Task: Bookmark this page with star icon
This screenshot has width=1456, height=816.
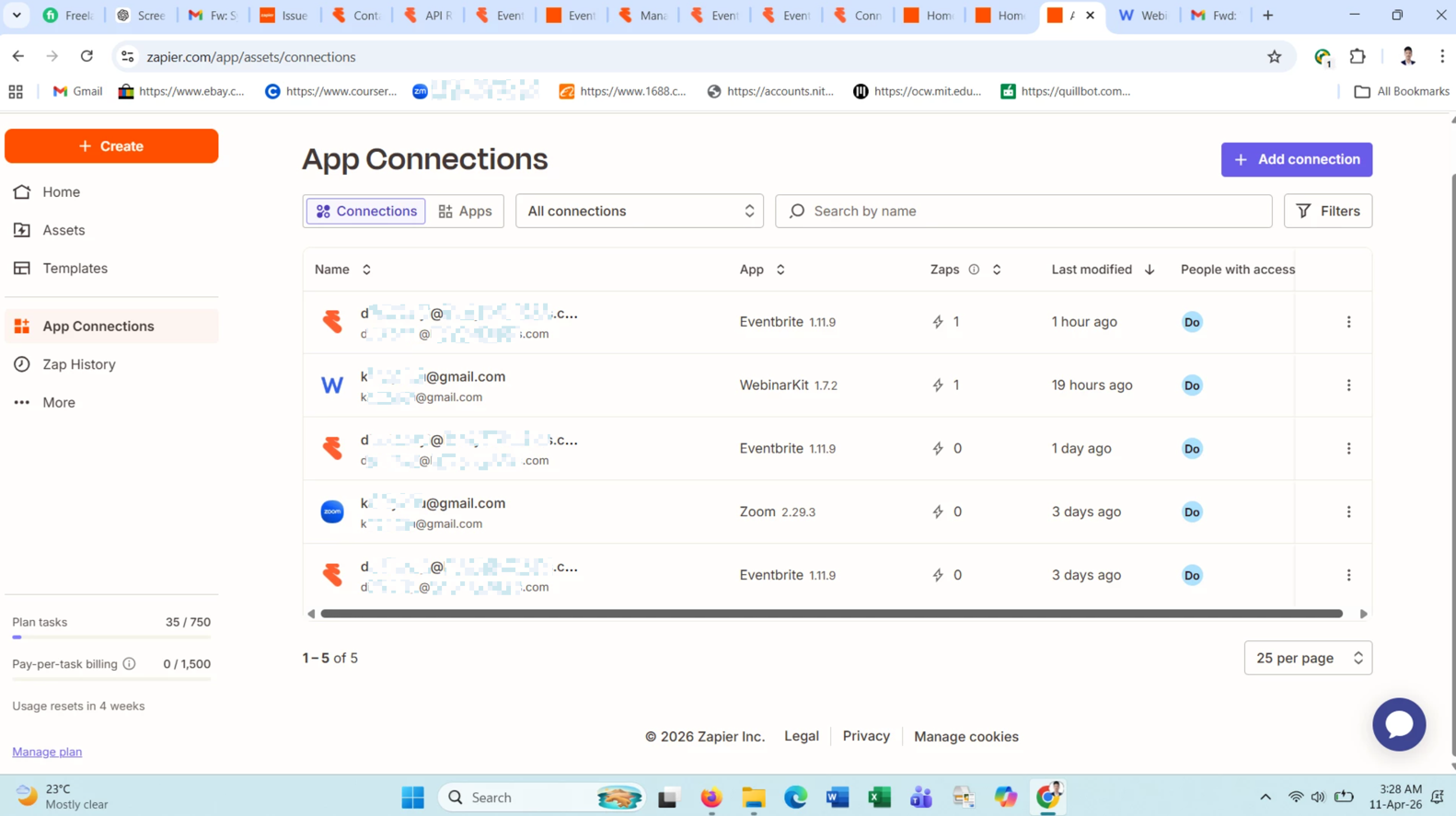Action: (1274, 57)
